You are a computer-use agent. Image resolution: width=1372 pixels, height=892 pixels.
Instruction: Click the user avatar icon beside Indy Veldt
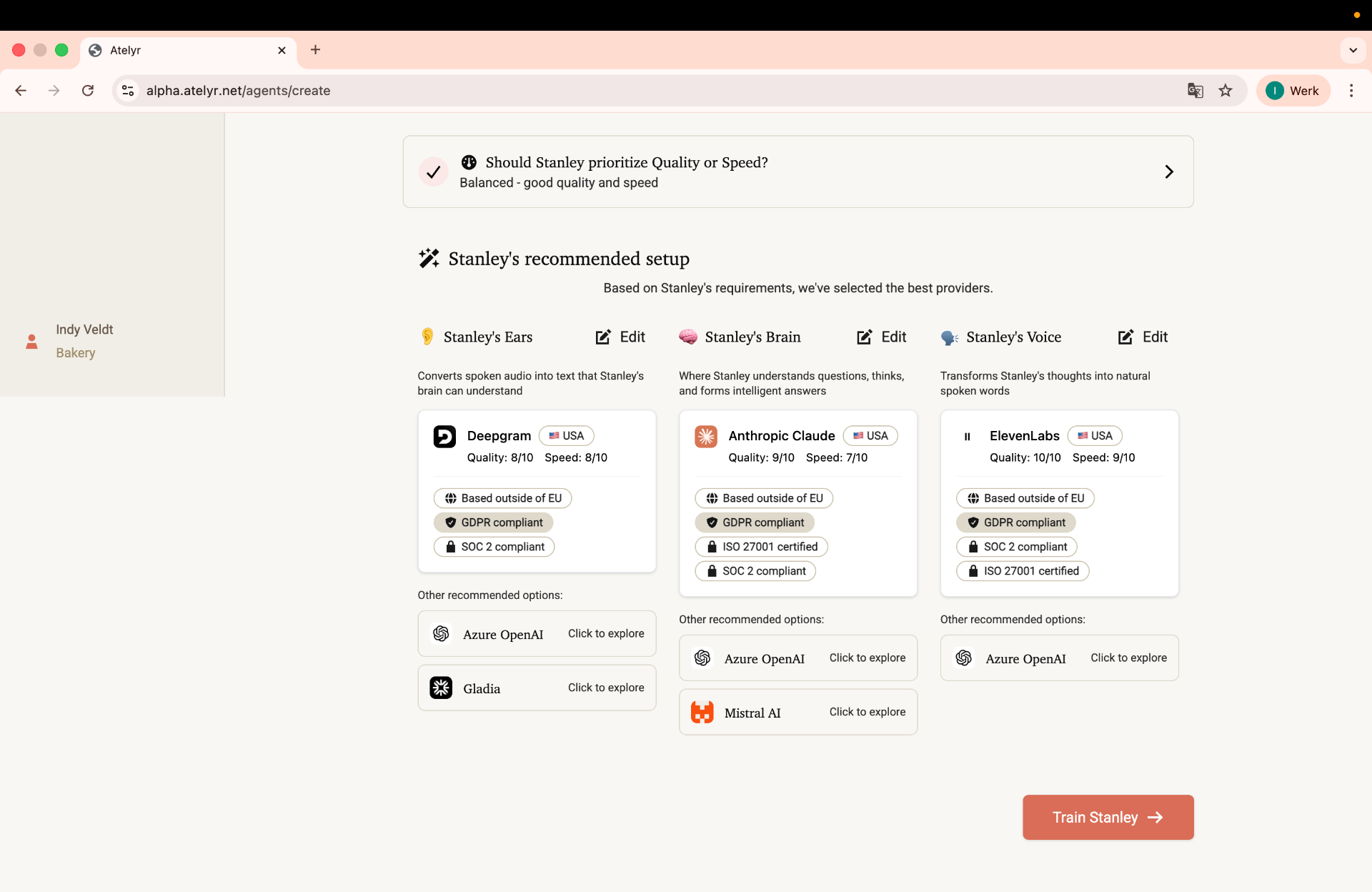[31, 342]
